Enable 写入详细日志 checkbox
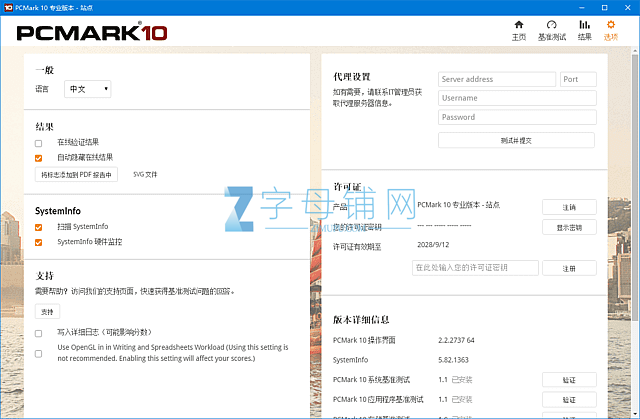Screen dimensions: 640x419 [38, 333]
